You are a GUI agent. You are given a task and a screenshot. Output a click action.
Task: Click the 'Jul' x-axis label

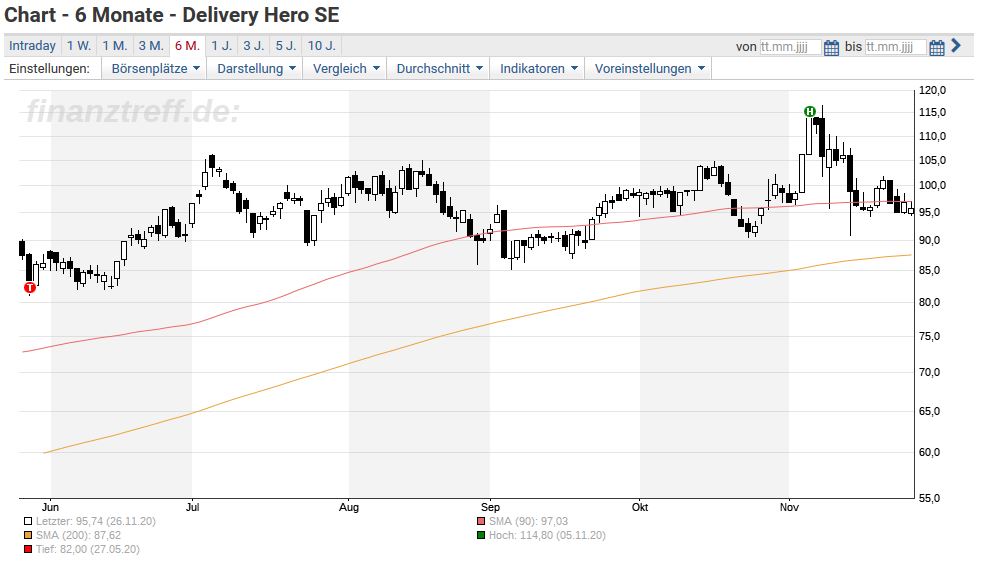(x=192, y=507)
